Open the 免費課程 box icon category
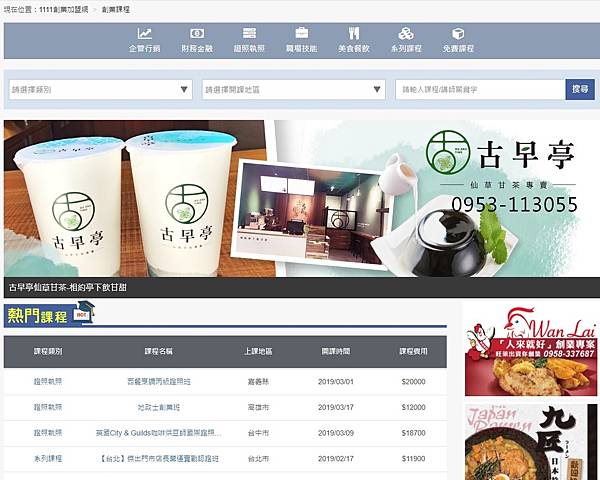The width and height of the screenshot is (600, 480). 458,40
